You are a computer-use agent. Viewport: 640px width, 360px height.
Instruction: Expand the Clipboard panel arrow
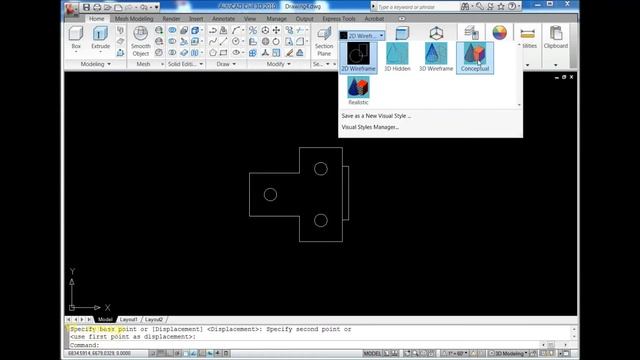point(556,65)
